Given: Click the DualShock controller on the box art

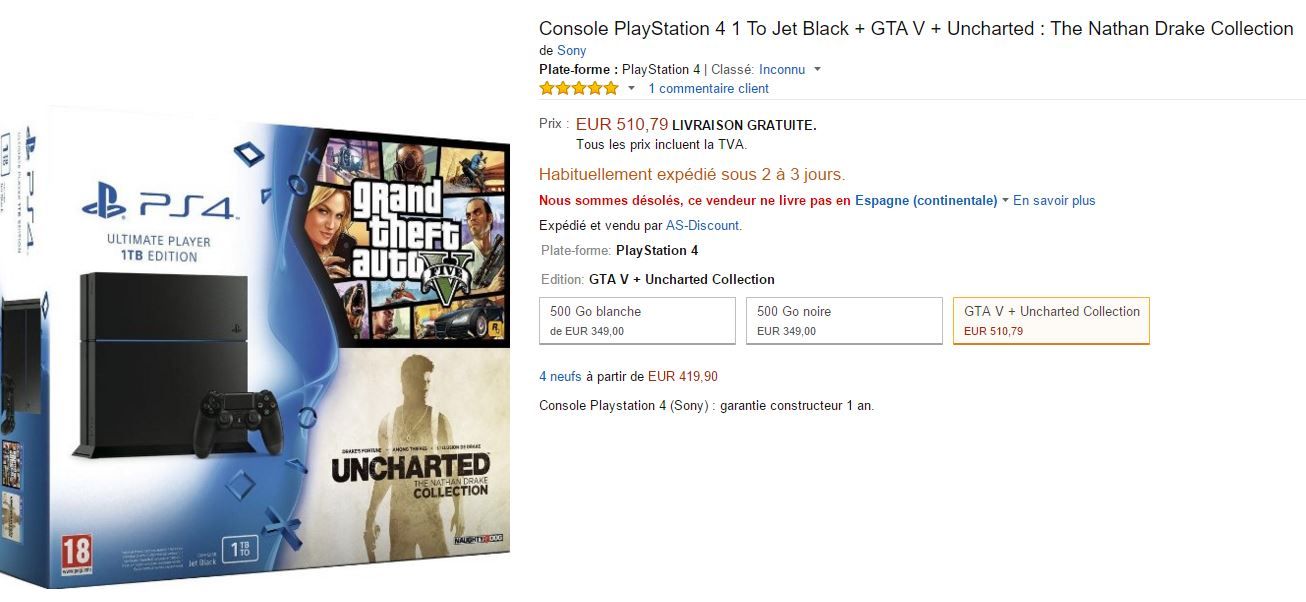Looking at the screenshot, I should tap(237, 414).
